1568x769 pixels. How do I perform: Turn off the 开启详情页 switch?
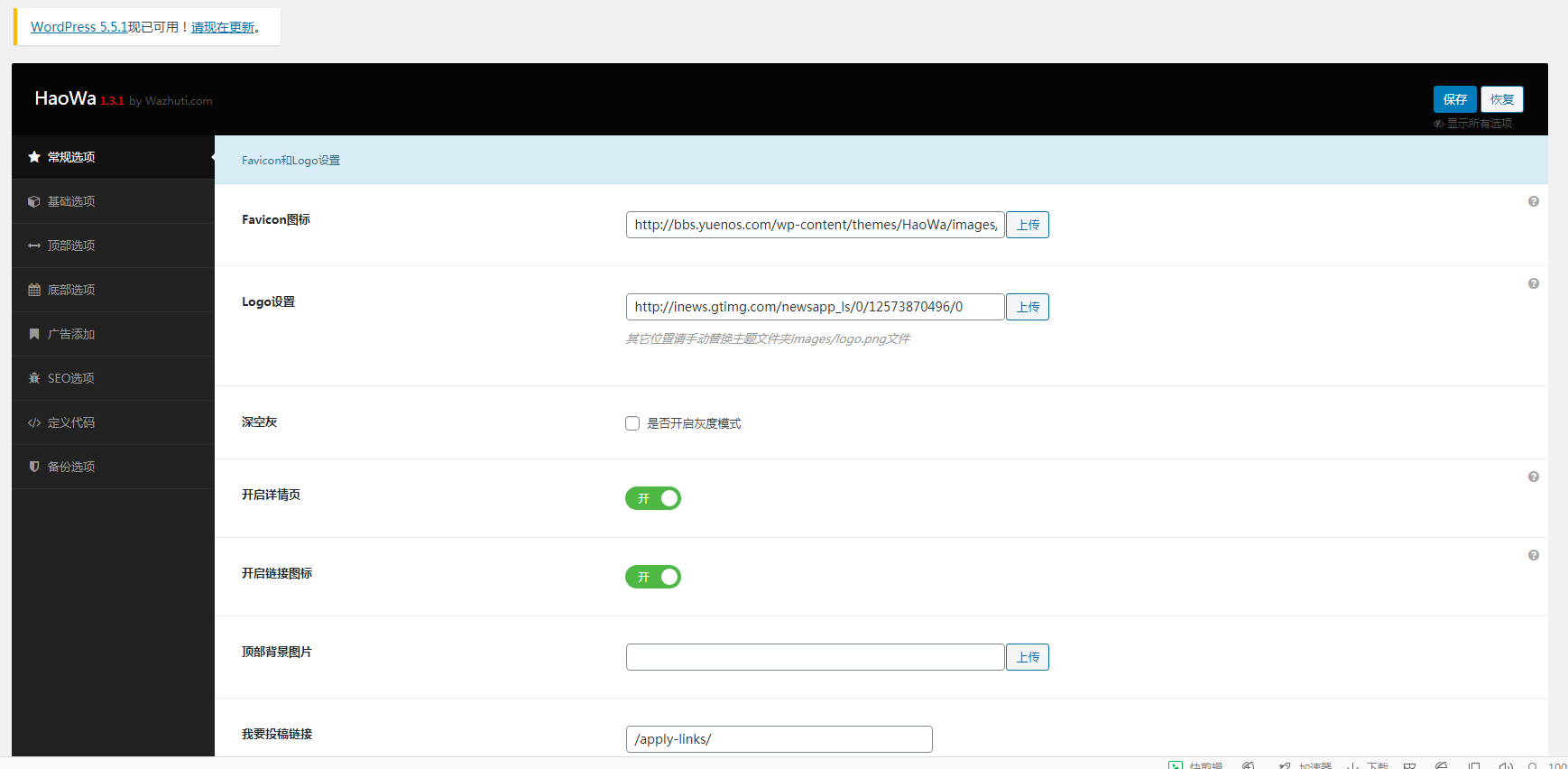tap(653, 498)
